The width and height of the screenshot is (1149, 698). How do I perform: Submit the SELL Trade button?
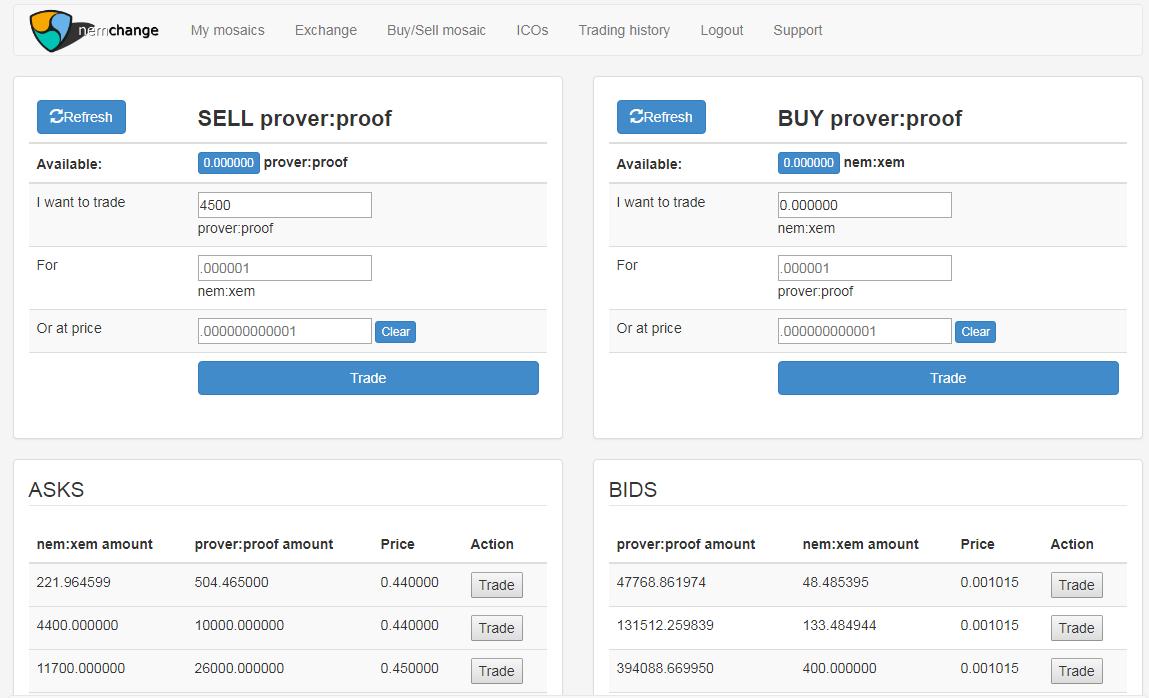pos(368,378)
